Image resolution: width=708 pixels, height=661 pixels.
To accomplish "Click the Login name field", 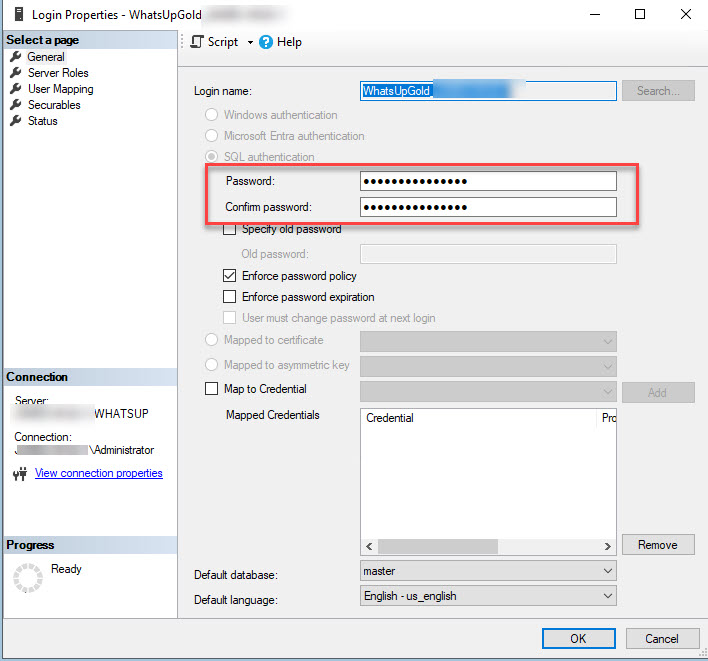I will (488, 91).
